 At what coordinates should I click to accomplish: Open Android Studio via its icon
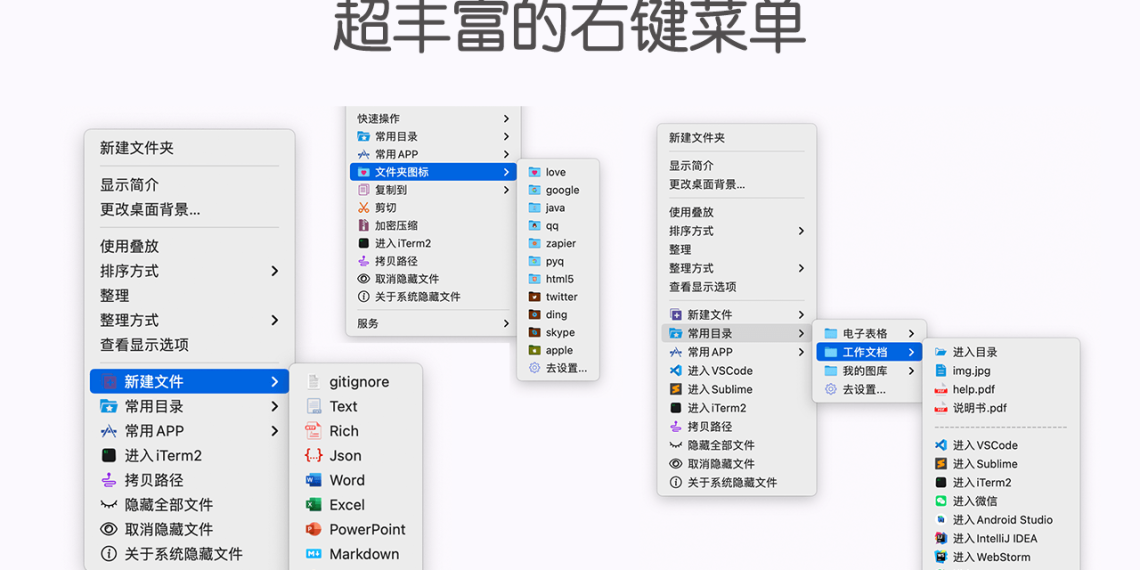pos(940,520)
